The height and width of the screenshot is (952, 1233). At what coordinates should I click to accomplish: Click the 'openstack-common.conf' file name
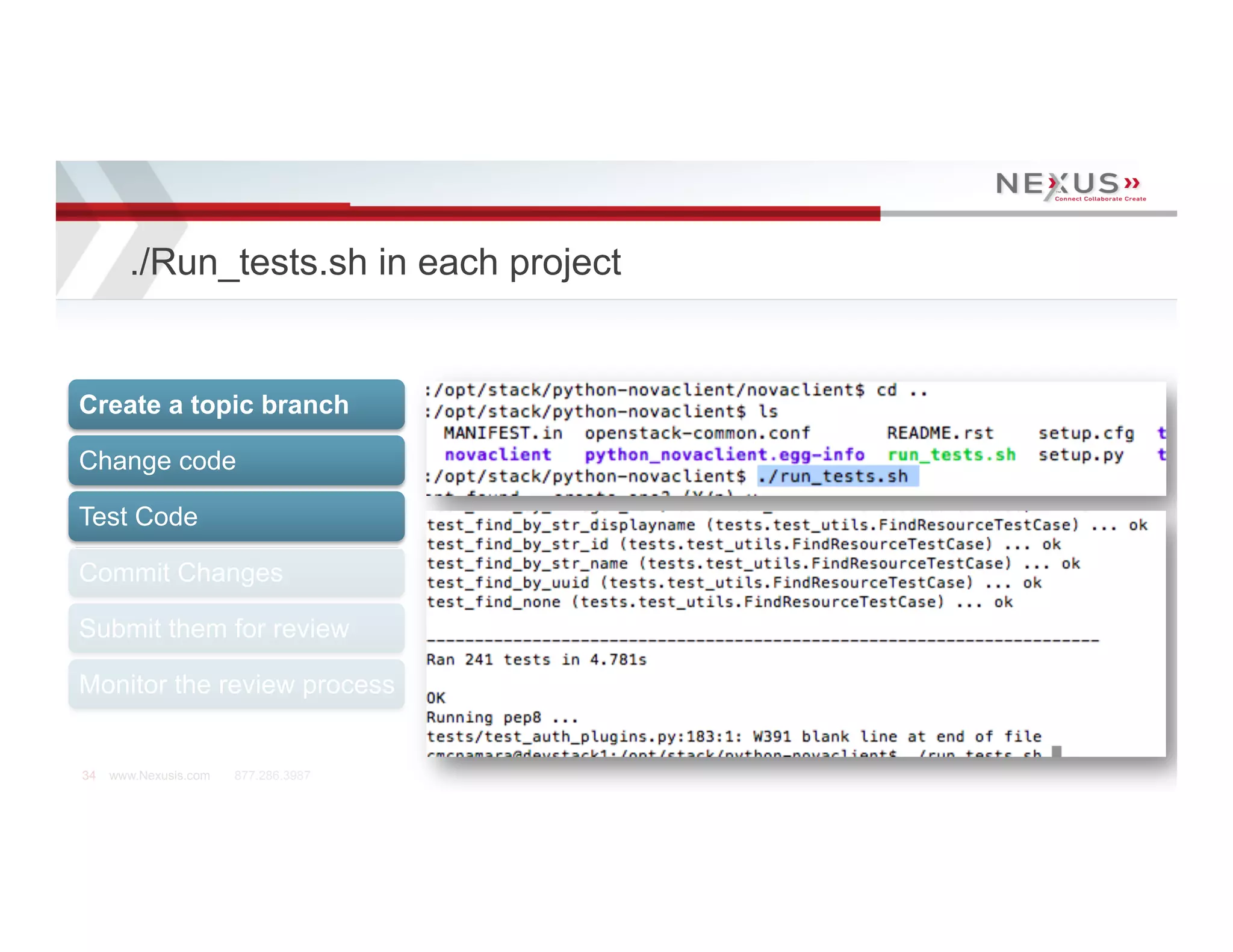point(697,433)
